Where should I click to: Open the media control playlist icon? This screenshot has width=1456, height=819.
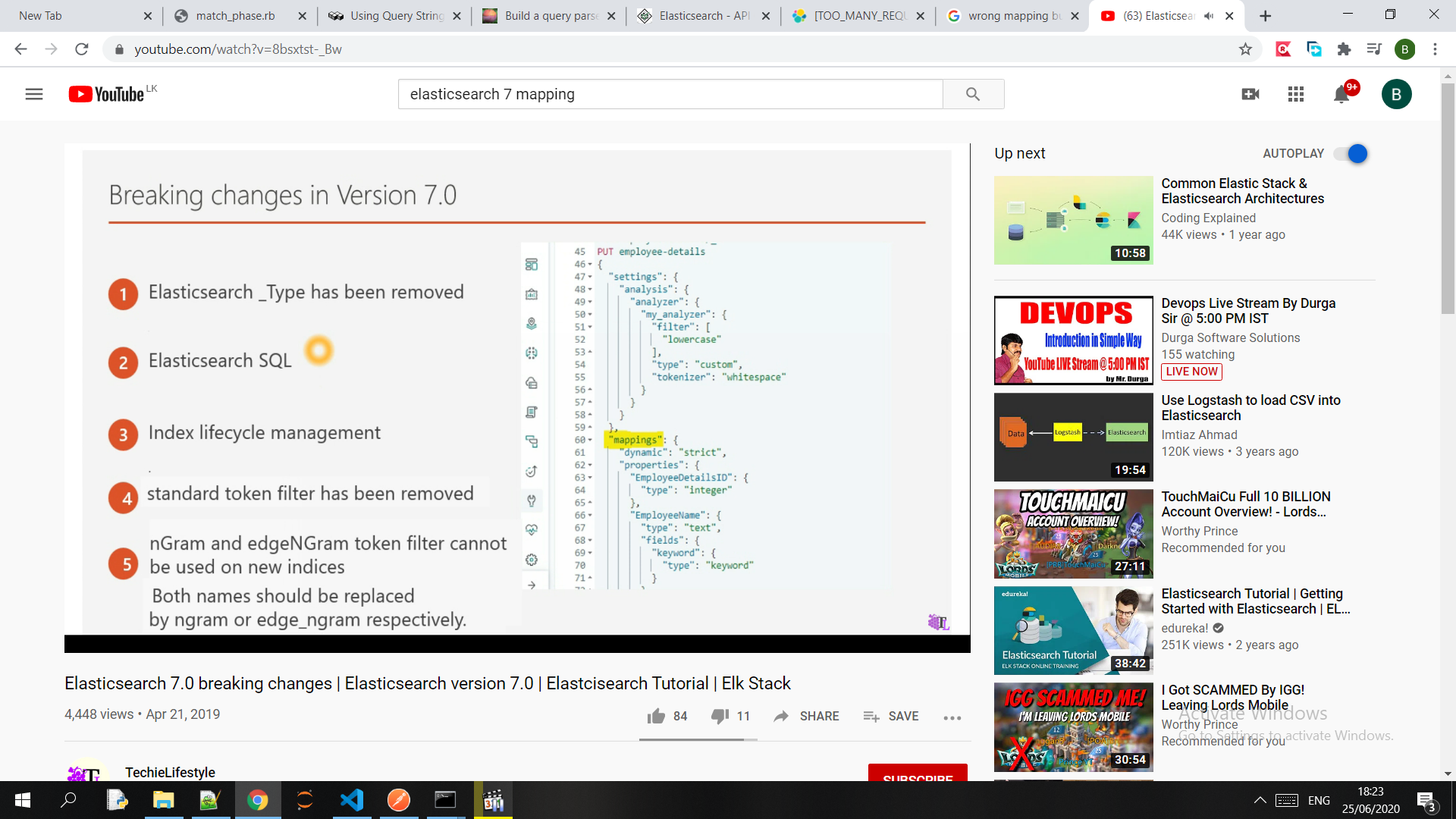pyautogui.click(x=1374, y=49)
